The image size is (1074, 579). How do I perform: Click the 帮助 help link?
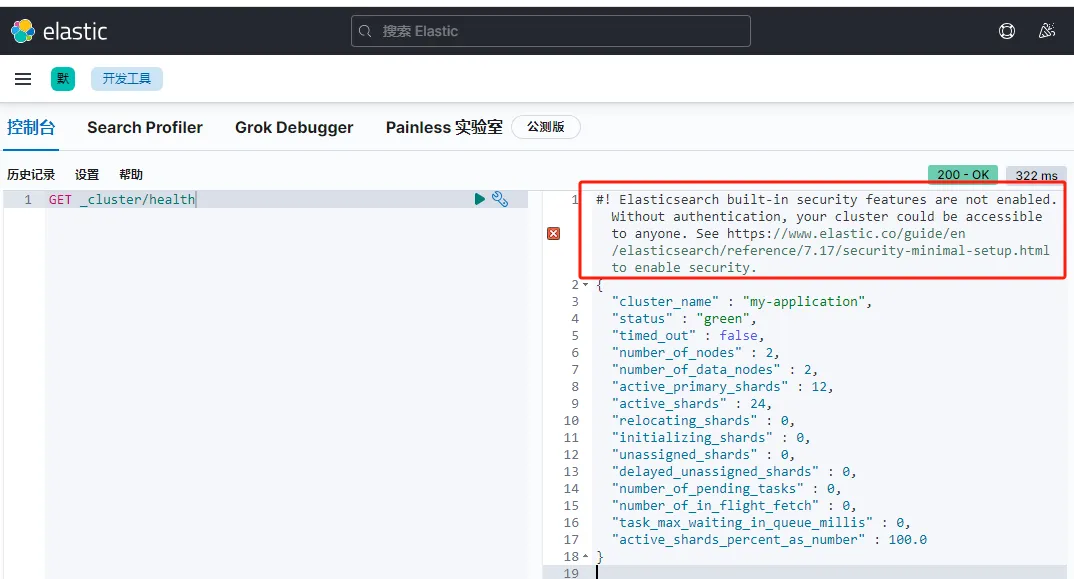131,174
